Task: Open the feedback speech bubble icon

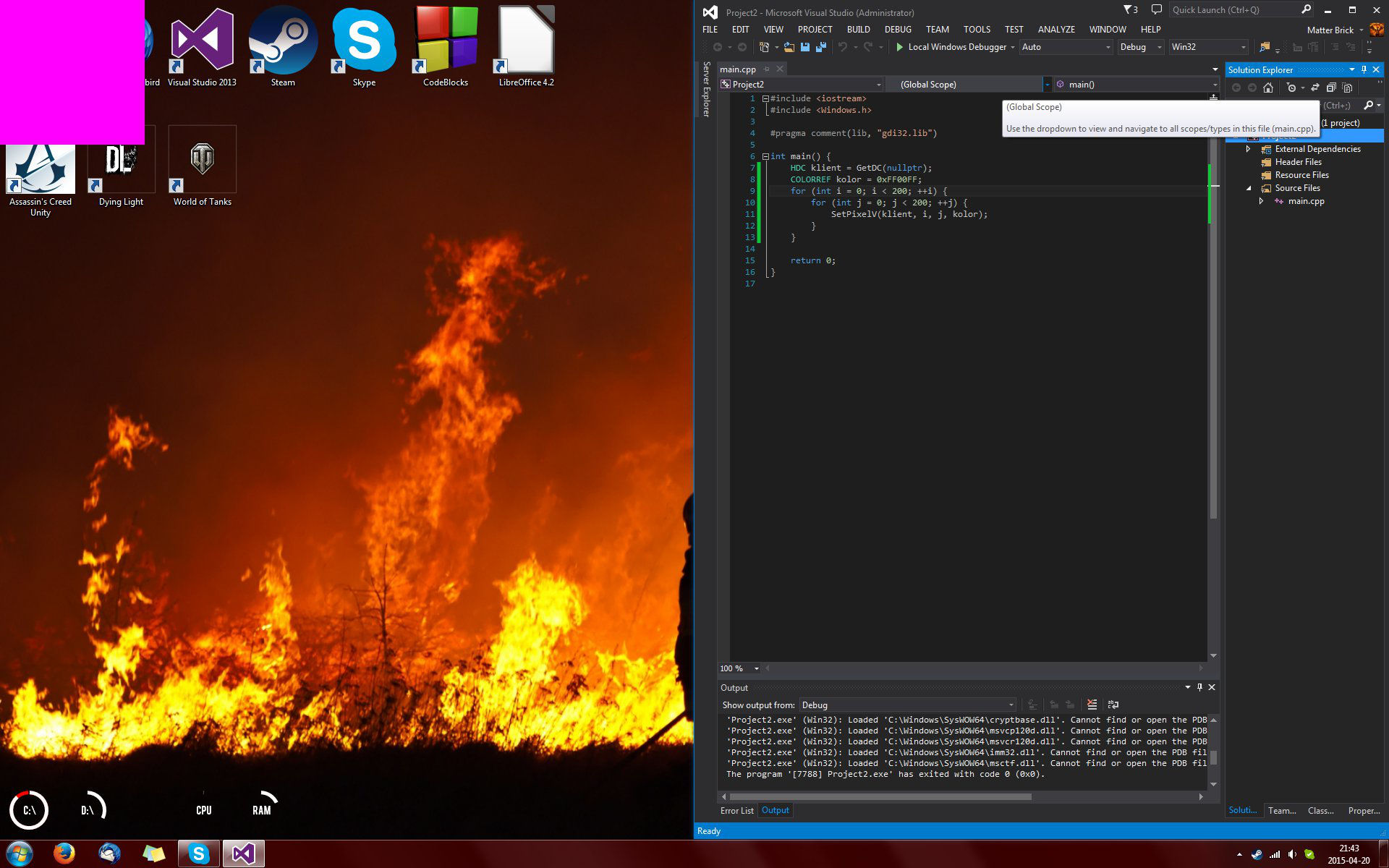Action: [x=1156, y=10]
